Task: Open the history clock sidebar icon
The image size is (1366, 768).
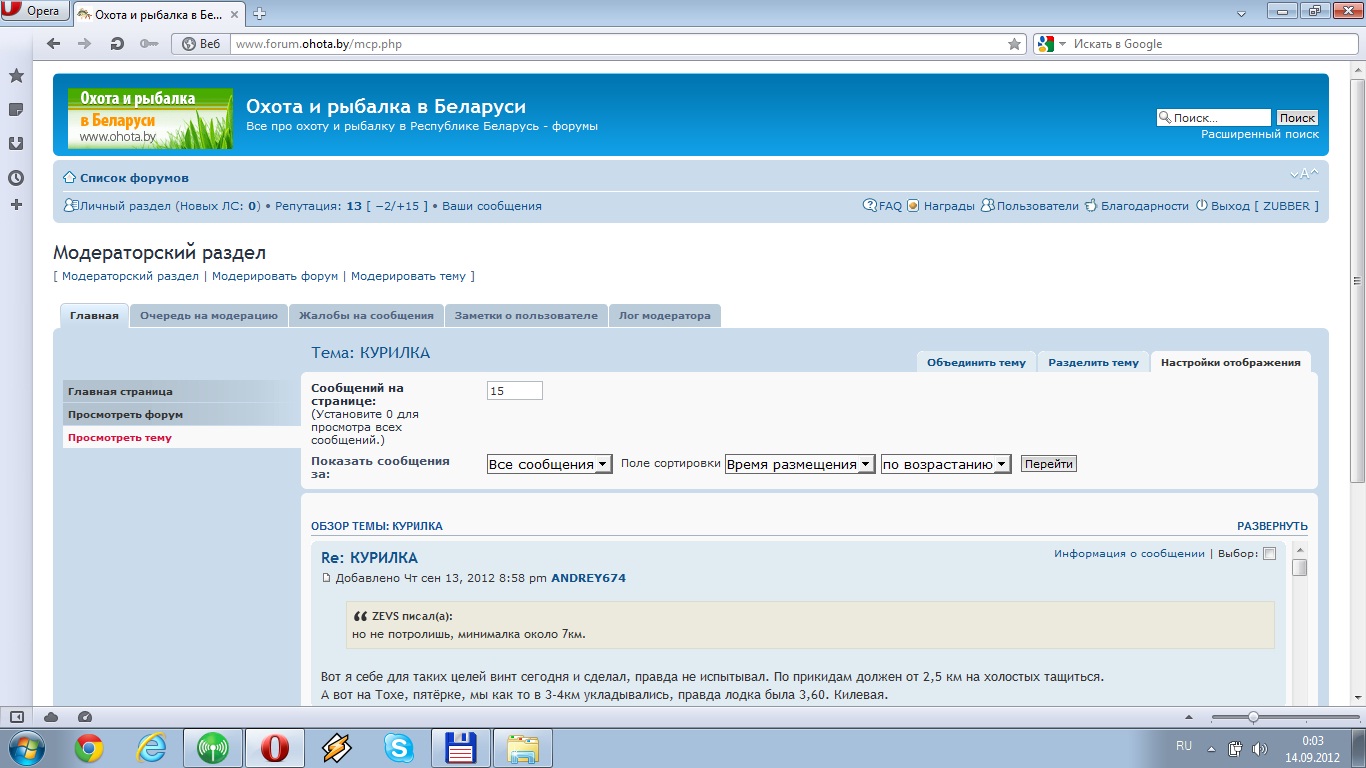Action: coord(16,178)
